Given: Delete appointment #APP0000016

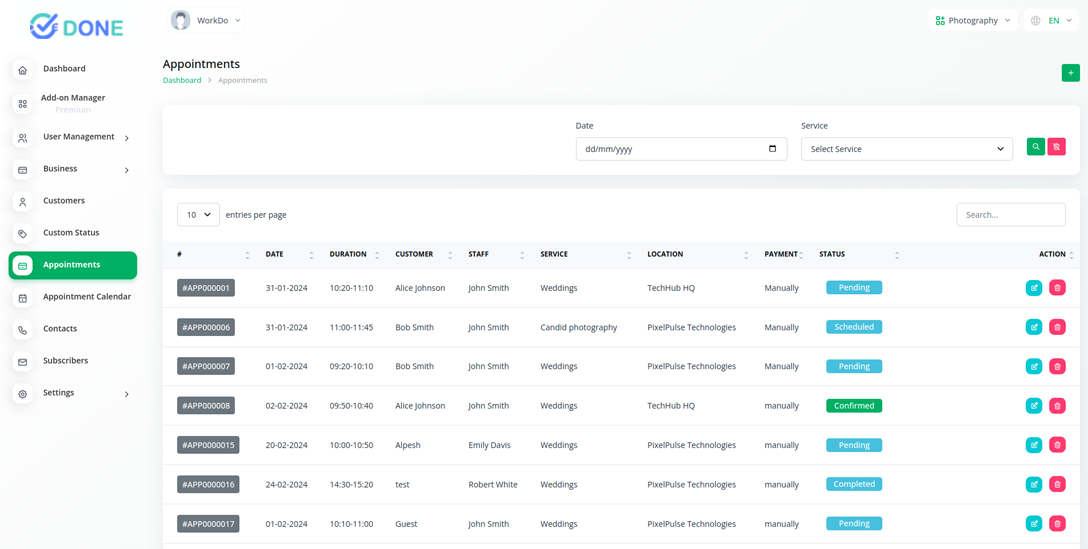Looking at the screenshot, I should coord(1057,484).
